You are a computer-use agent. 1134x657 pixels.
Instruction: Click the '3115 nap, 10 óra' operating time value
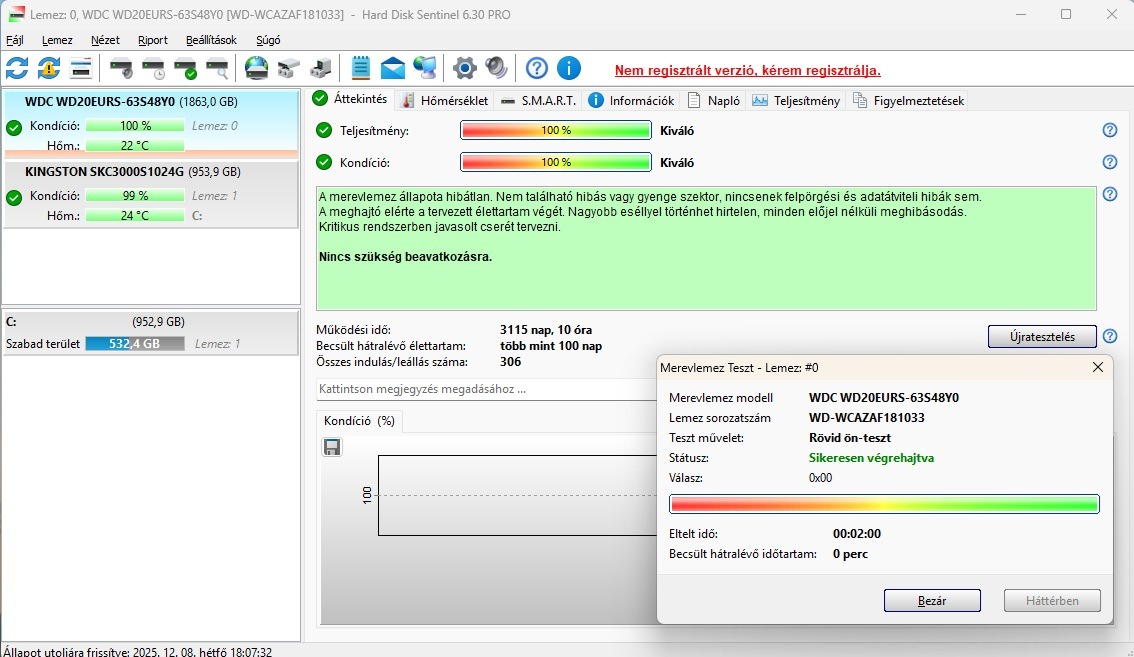[x=546, y=330]
